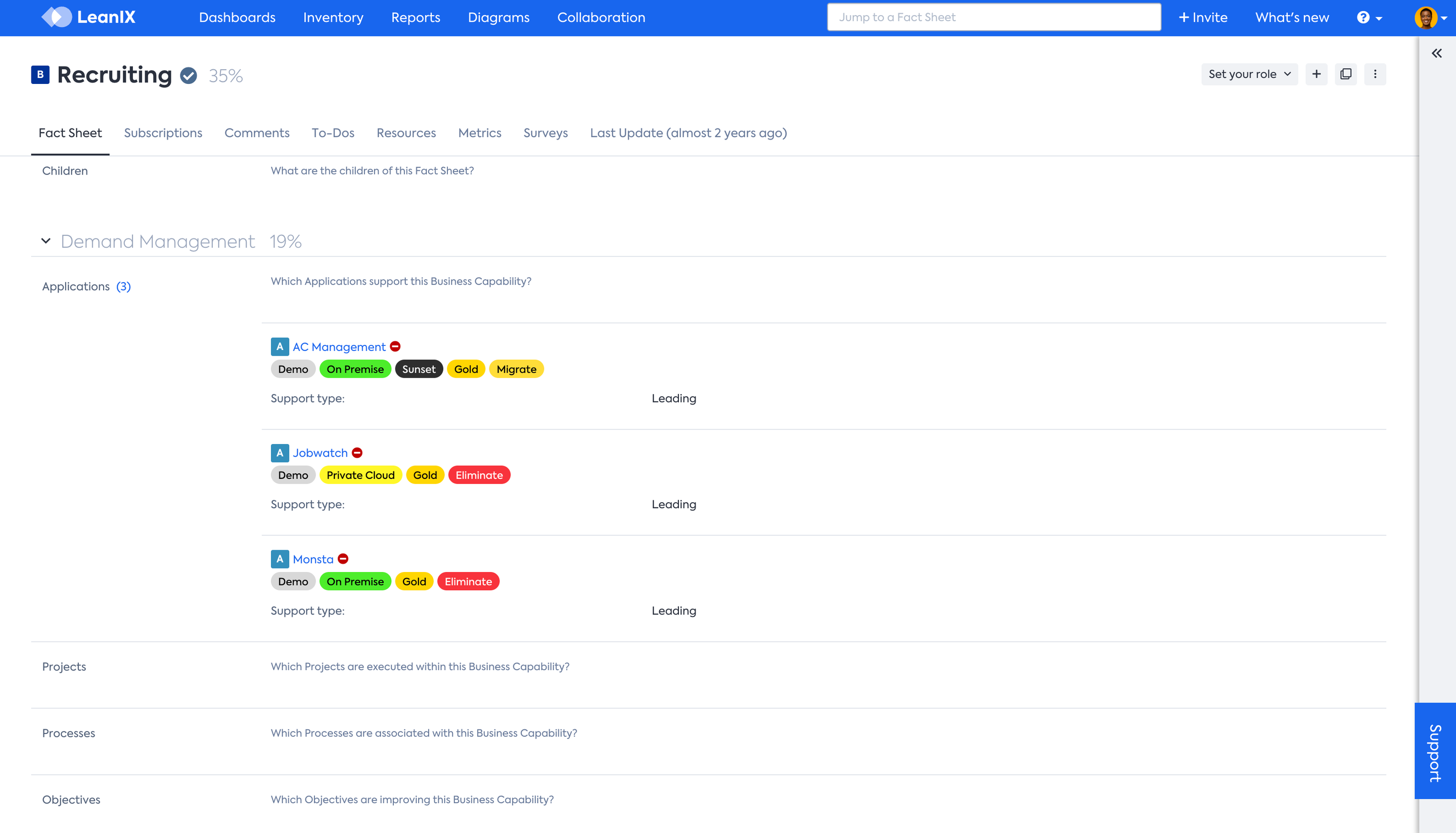The image size is (1456, 833).
Task: Collapse the right side panel chevrons
Action: pyautogui.click(x=1437, y=54)
